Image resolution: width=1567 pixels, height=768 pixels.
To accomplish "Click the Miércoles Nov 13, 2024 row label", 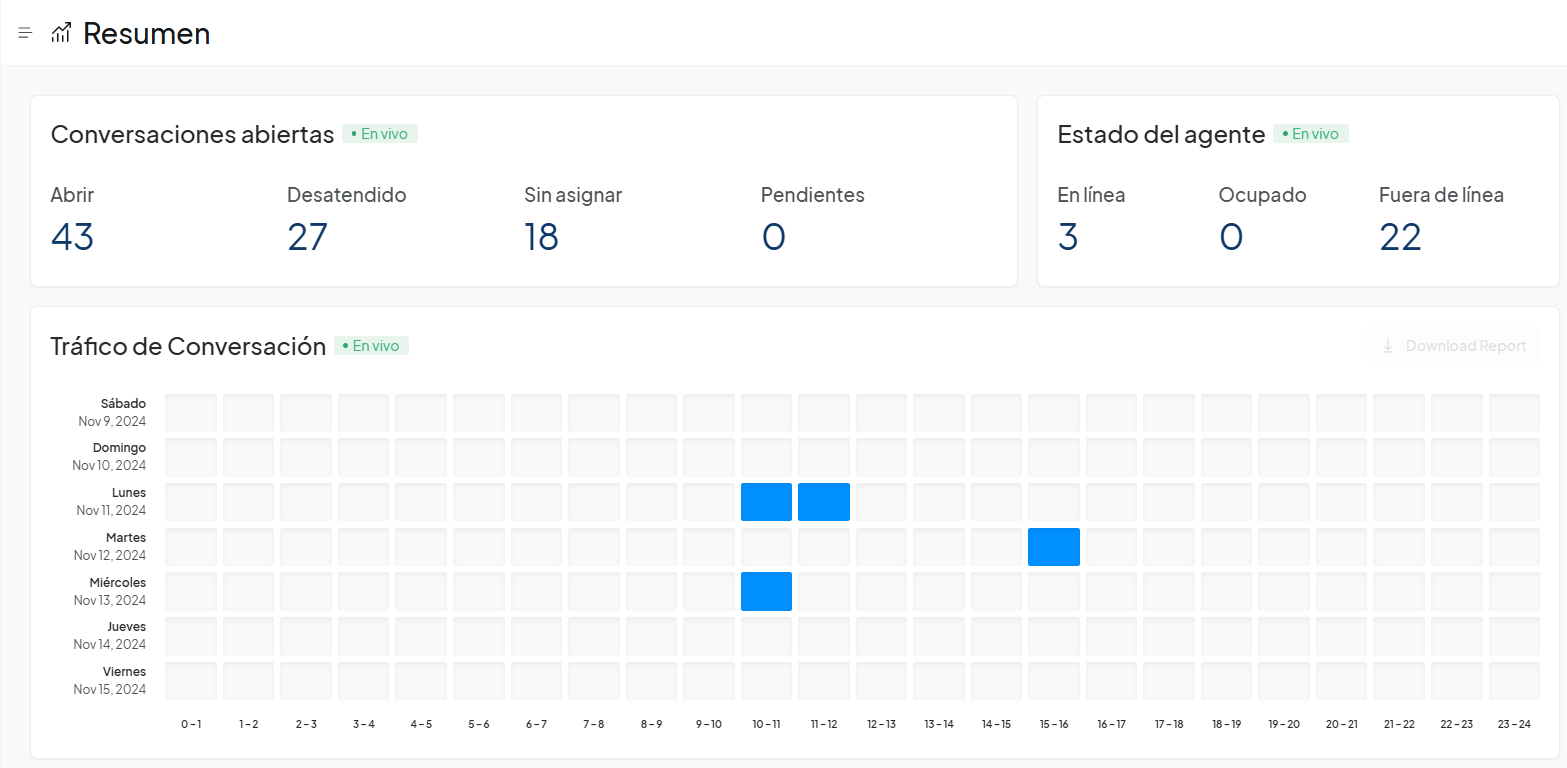I will click(x=110, y=591).
